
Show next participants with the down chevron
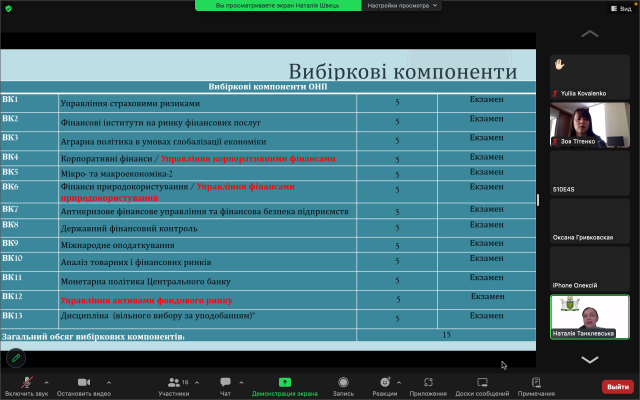590,360
